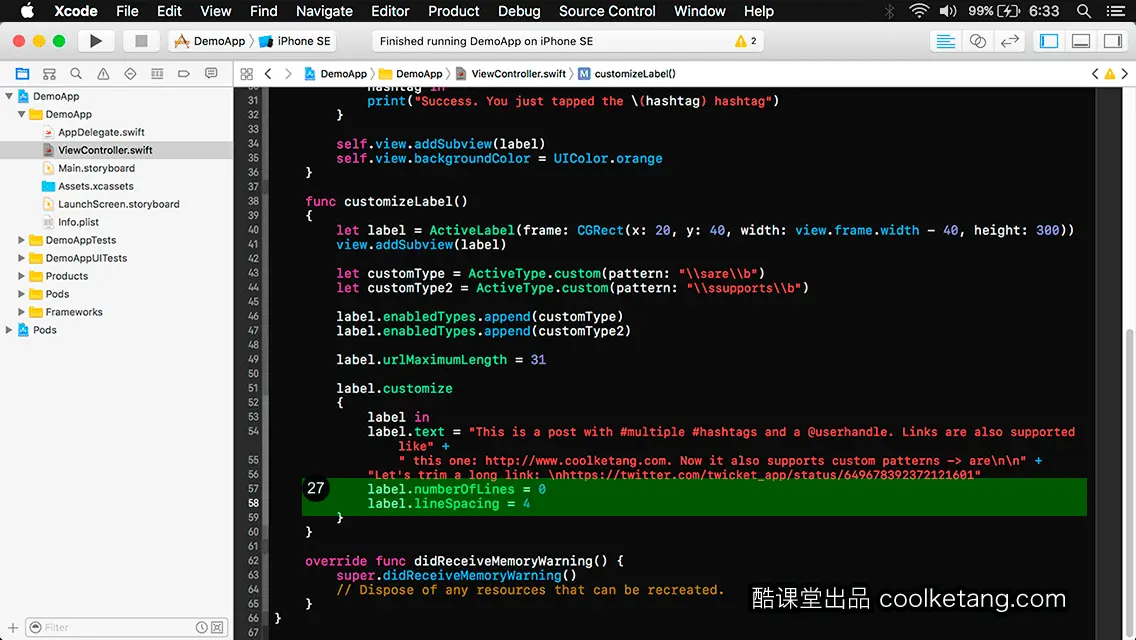Viewport: 1136px width, 640px height.
Task: Click the volume icon in menu bar
Action: [948, 11]
